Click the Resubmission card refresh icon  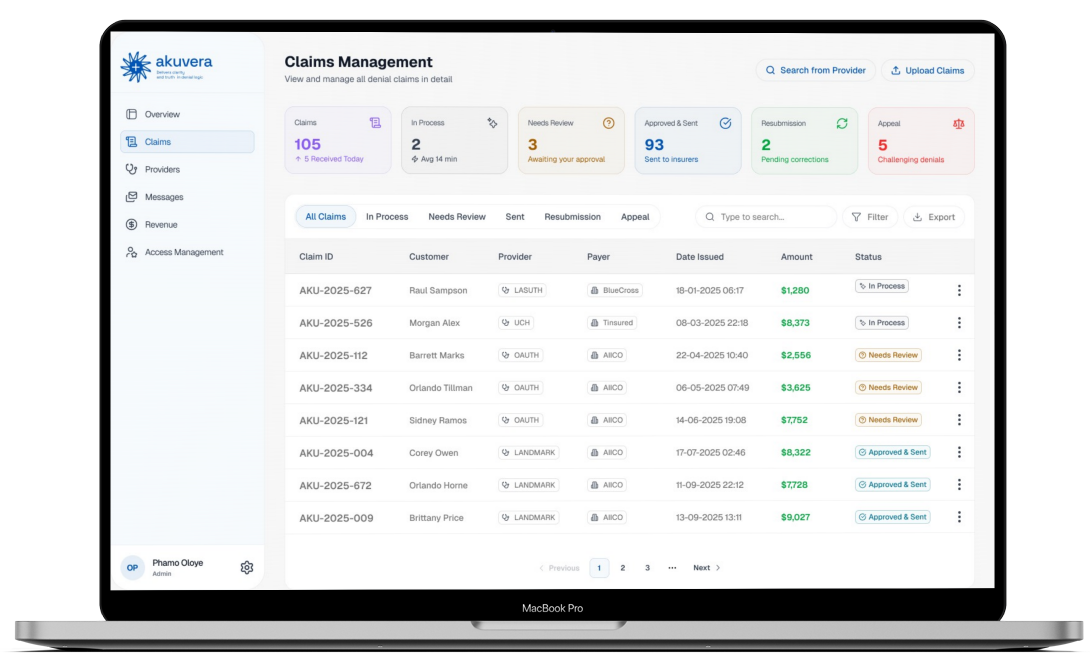point(842,124)
